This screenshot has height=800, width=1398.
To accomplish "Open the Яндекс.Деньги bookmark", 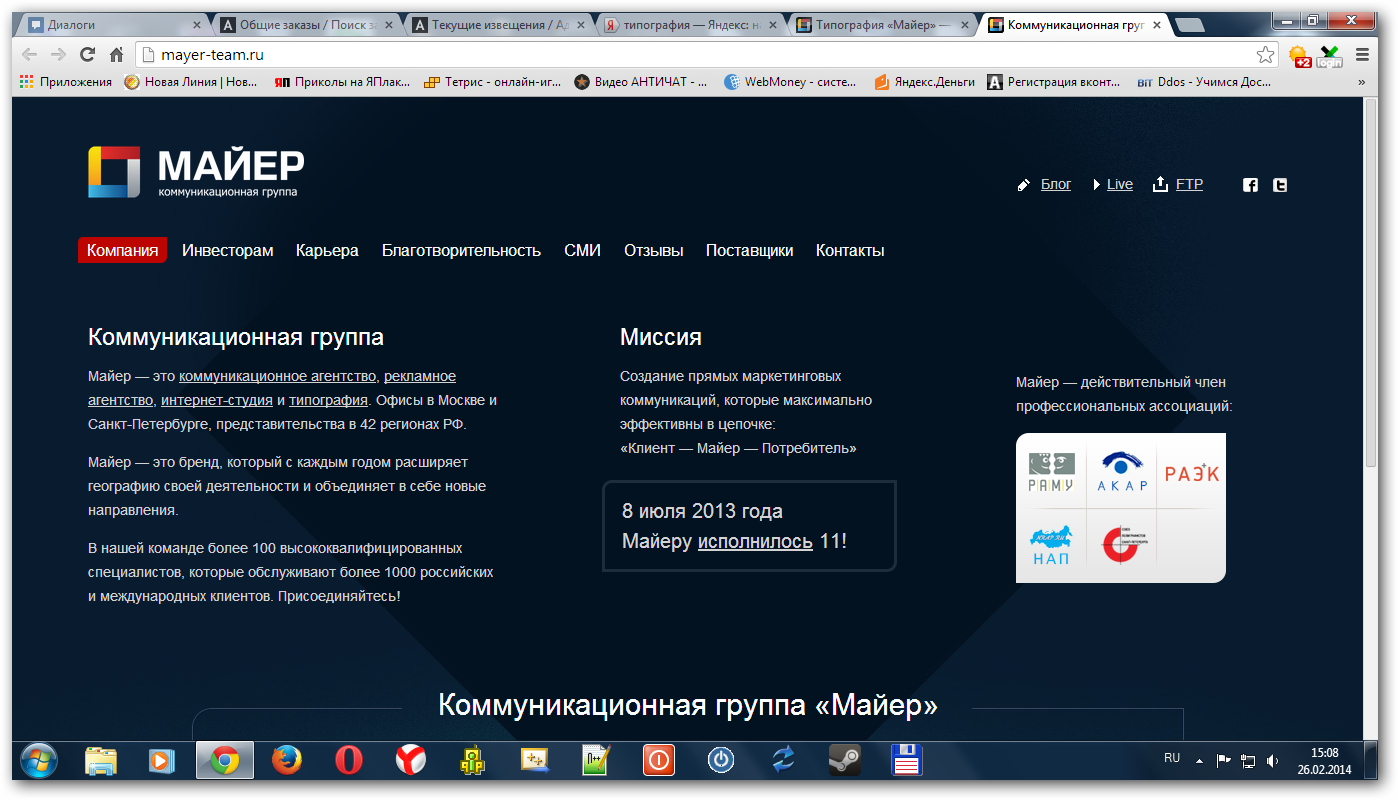I will (x=925, y=82).
